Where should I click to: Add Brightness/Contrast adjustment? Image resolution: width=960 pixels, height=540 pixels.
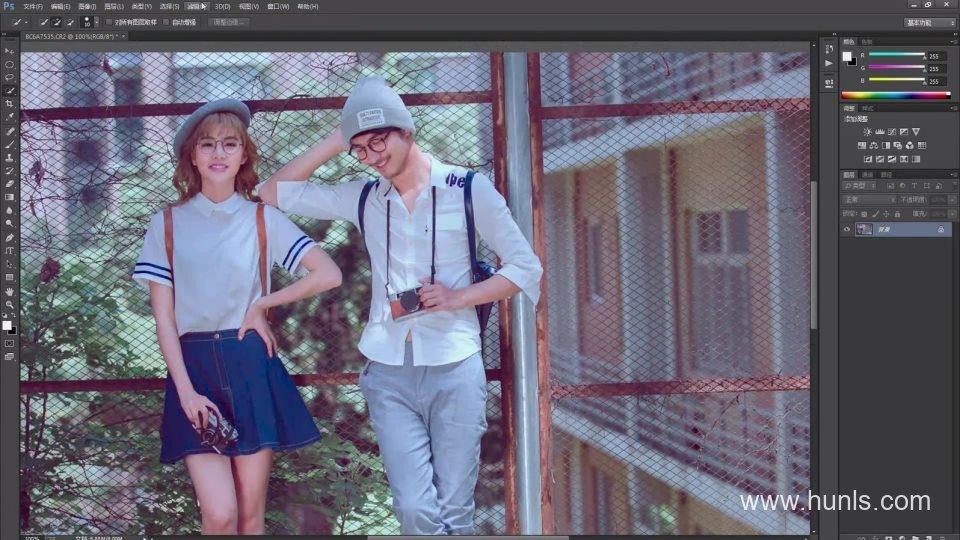tap(867, 132)
